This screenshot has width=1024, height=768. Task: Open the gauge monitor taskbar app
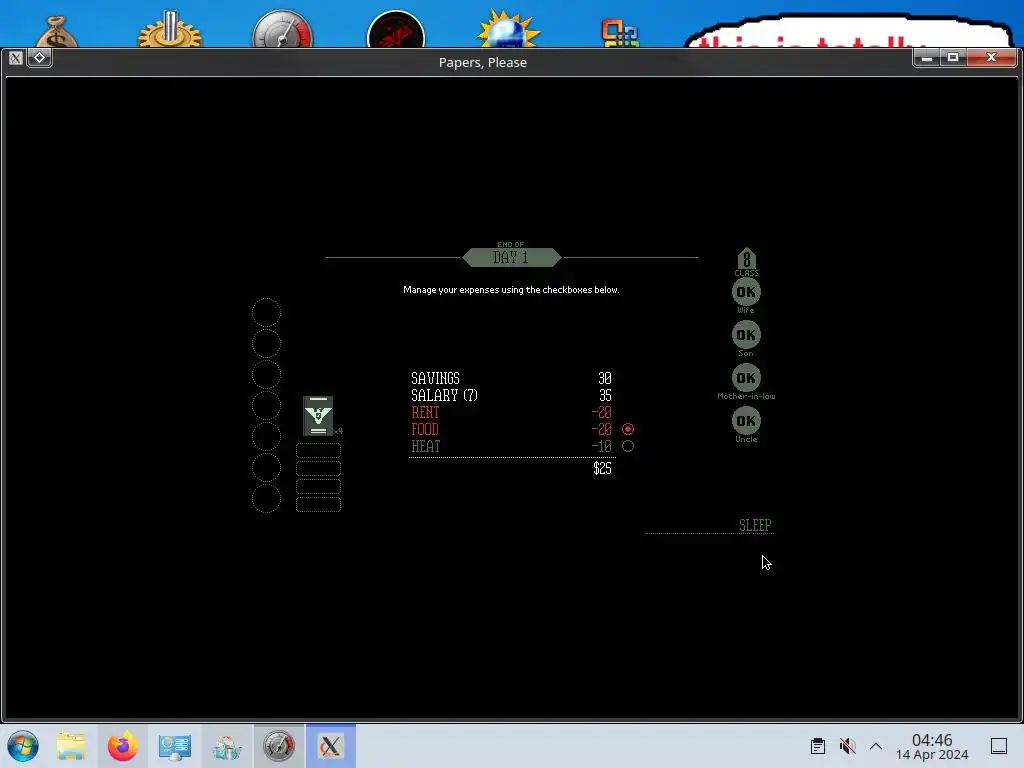[279, 746]
